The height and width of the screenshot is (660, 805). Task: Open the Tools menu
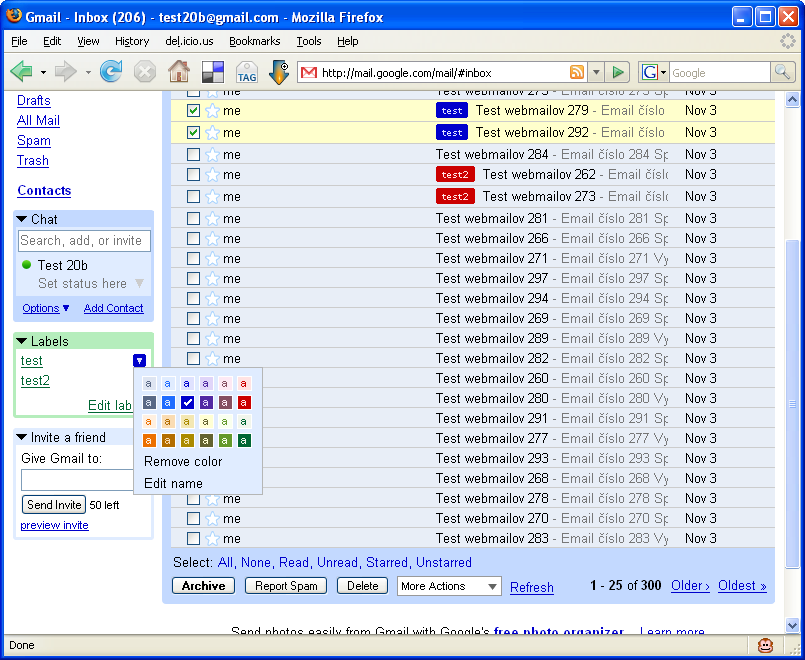pyautogui.click(x=309, y=41)
